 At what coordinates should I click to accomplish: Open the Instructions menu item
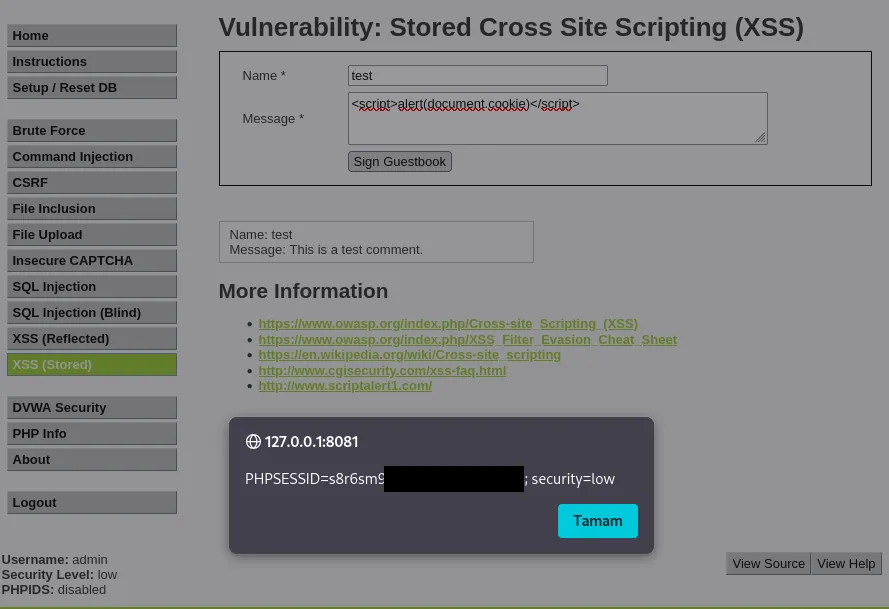click(x=92, y=61)
